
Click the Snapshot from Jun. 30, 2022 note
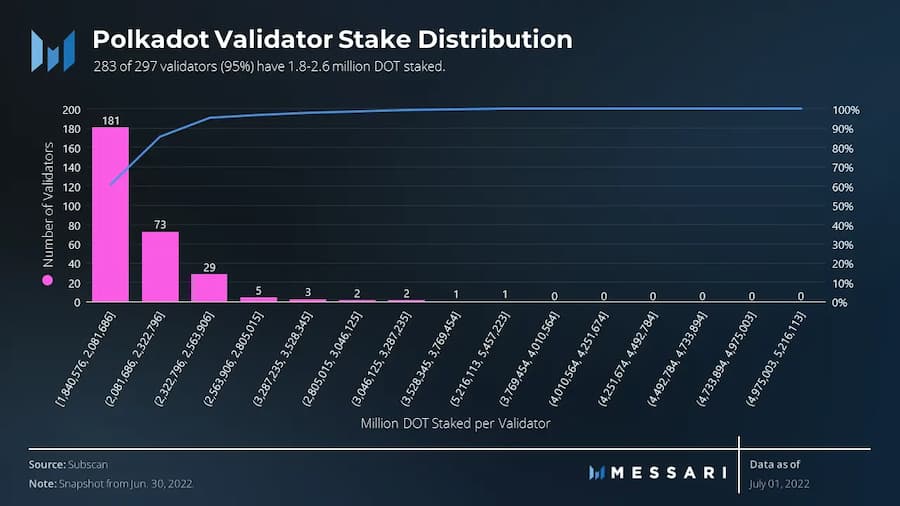[x=125, y=484]
